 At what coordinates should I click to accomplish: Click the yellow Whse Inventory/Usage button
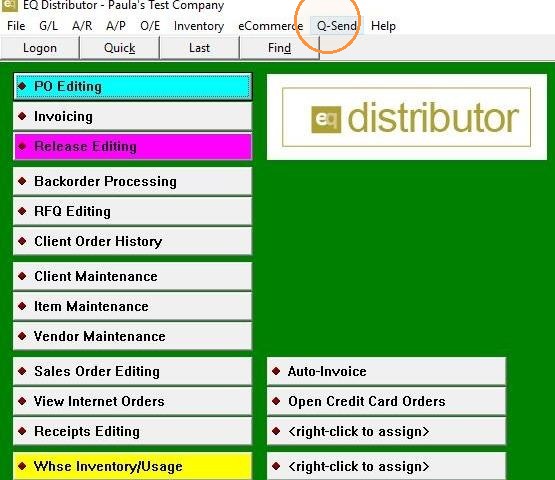tap(133, 466)
